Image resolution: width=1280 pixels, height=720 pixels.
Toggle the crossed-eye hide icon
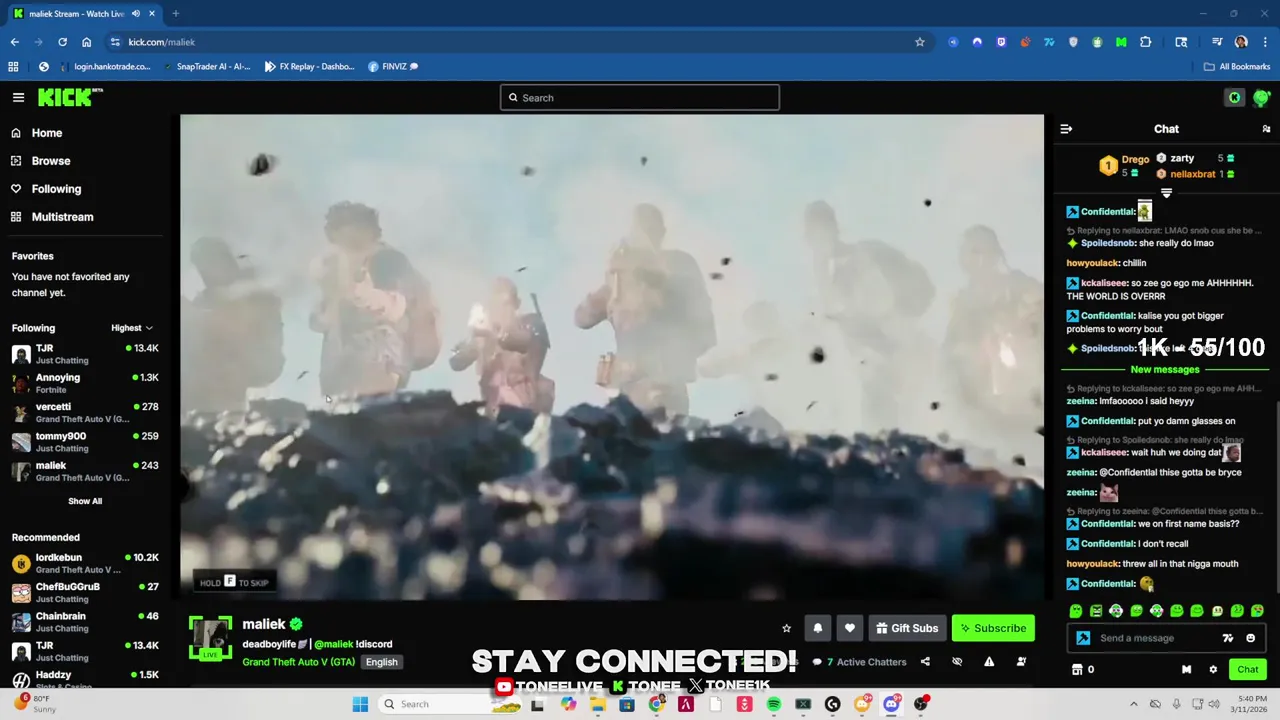tap(957, 662)
